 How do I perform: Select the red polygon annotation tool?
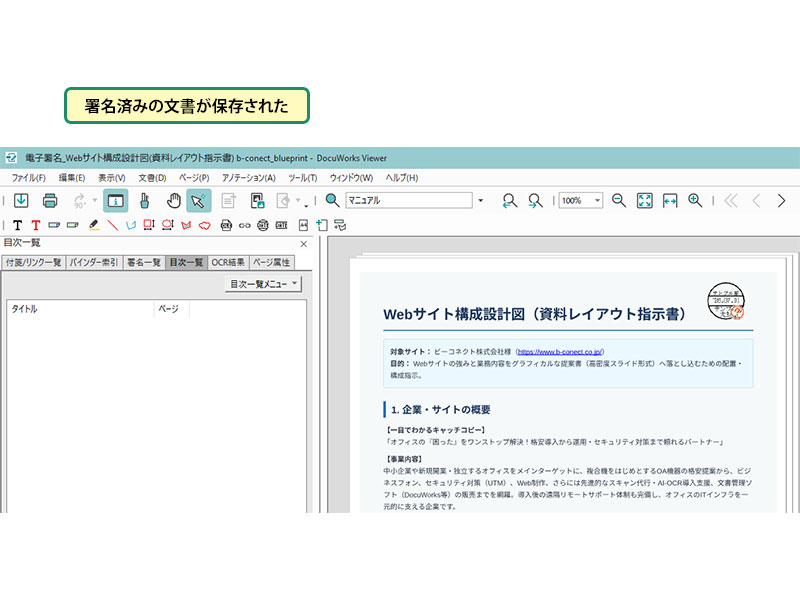(x=186, y=225)
